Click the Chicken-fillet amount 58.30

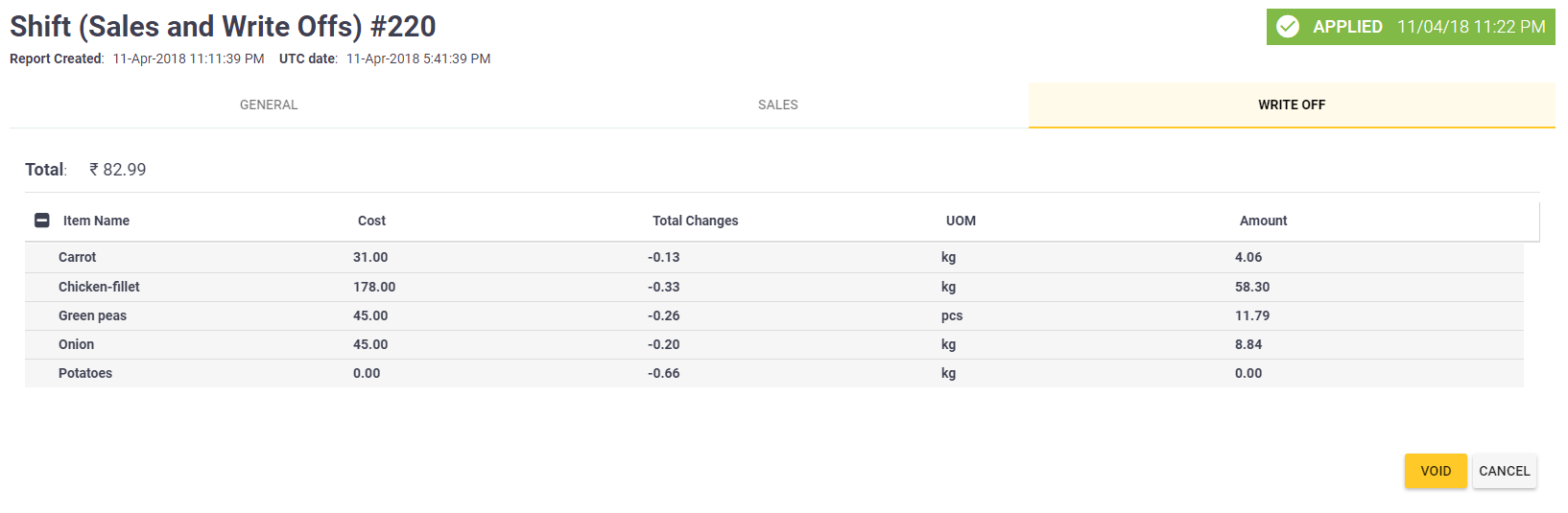click(x=1252, y=287)
